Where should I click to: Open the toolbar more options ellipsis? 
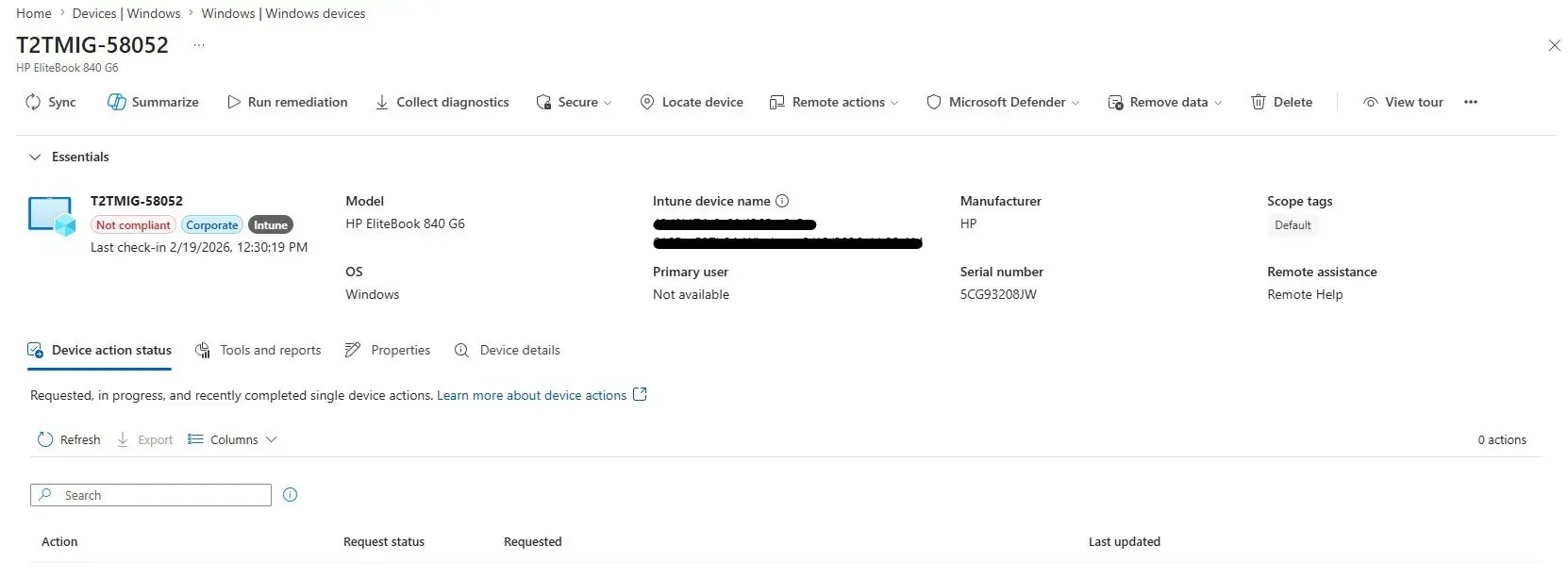click(x=1471, y=102)
